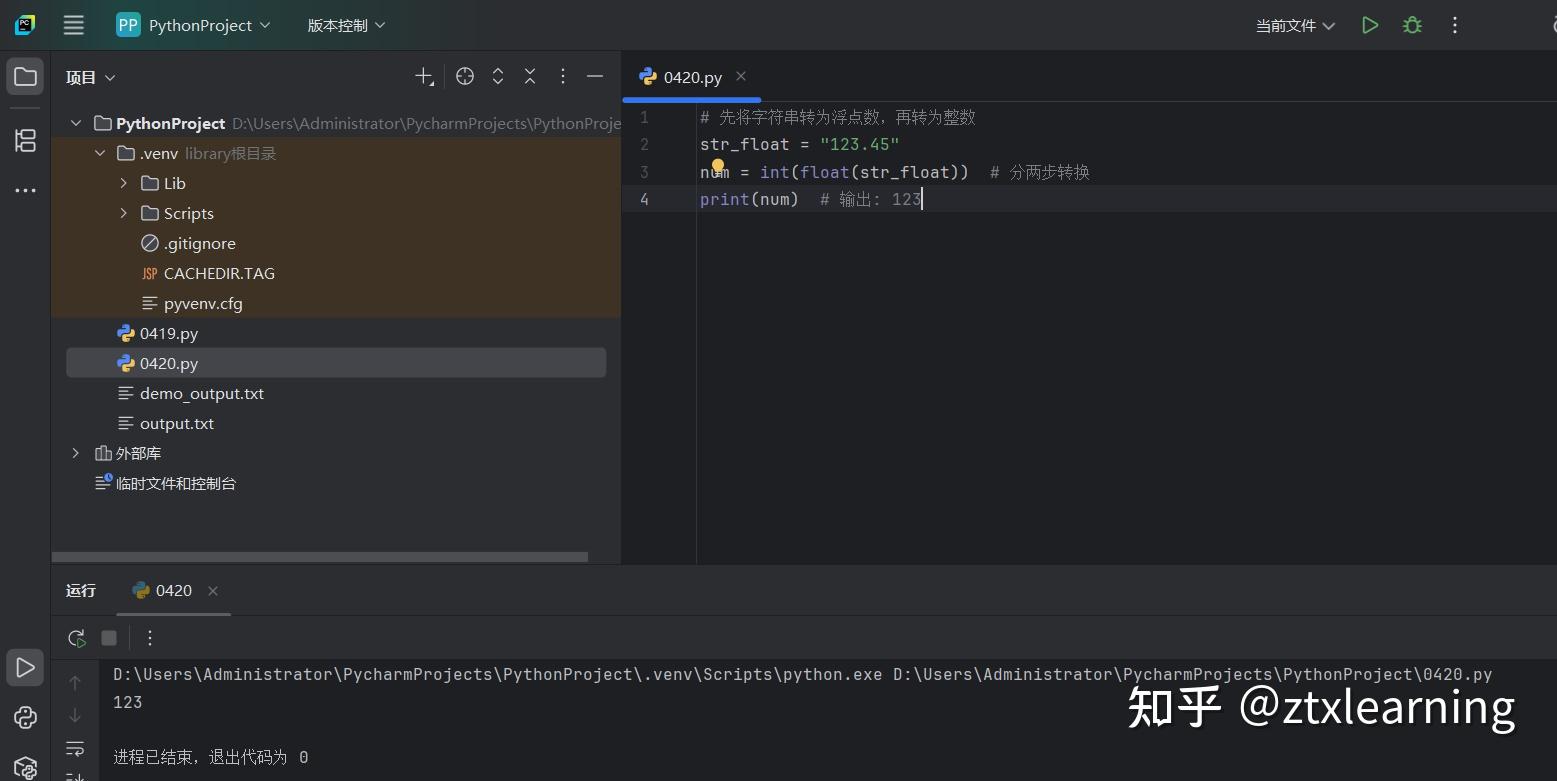1557x781 pixels.
Task: Select the Expand All icon in Project panel
Action: point(497,76)
